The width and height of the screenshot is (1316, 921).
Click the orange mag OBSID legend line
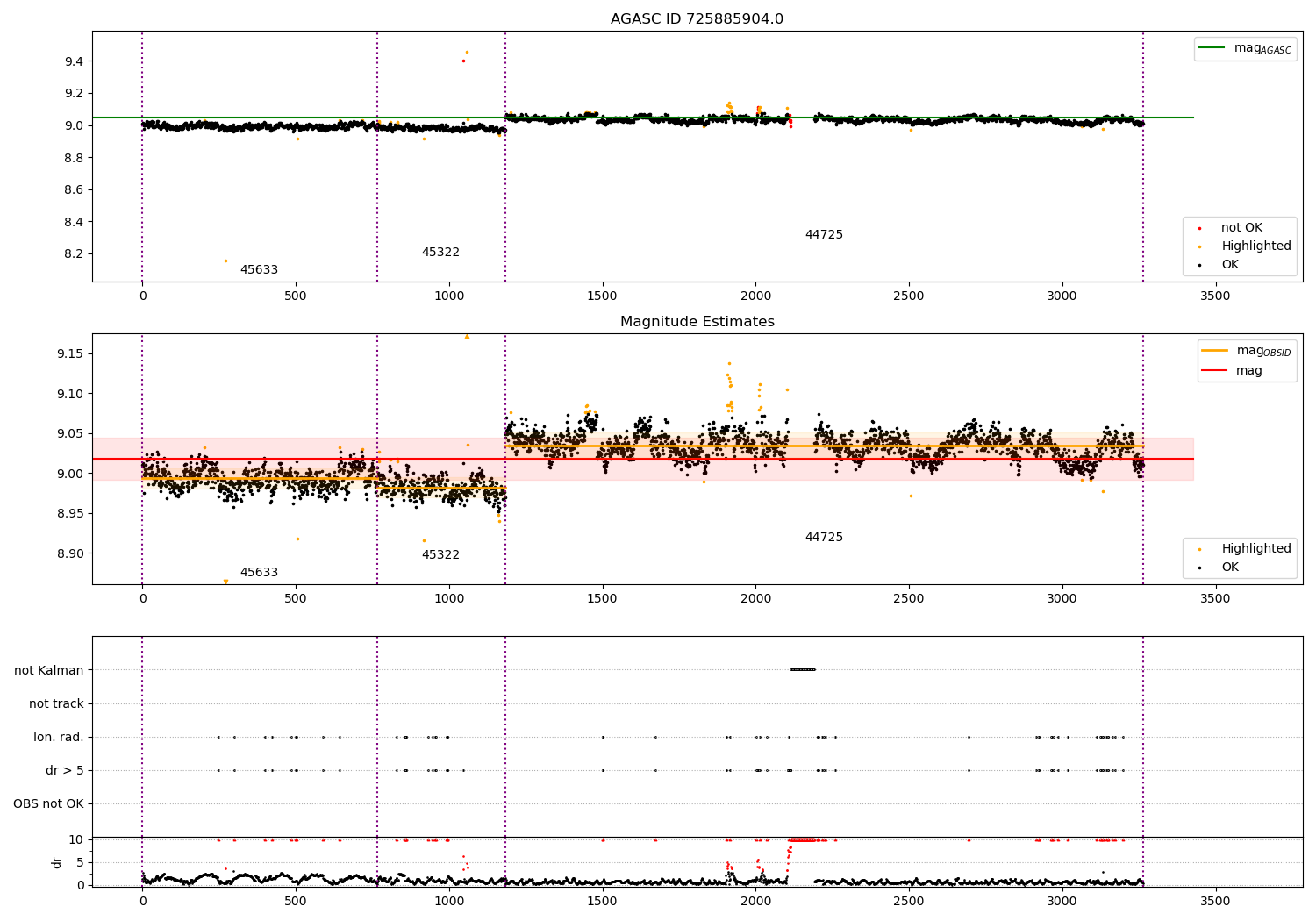pos(1215,350)
